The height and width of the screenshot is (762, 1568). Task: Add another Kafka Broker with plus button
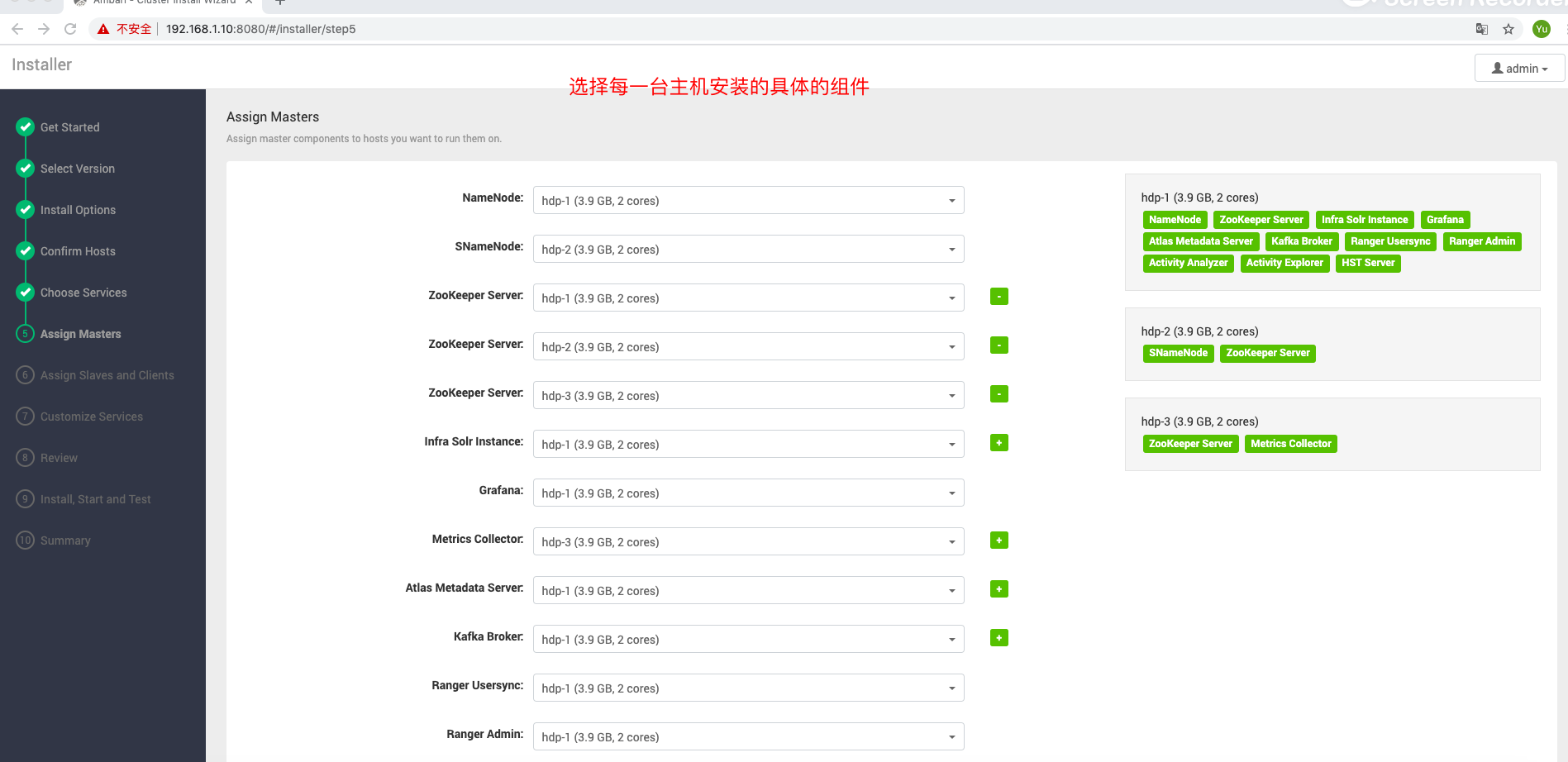pyautogui.click(x=998, y=638)
